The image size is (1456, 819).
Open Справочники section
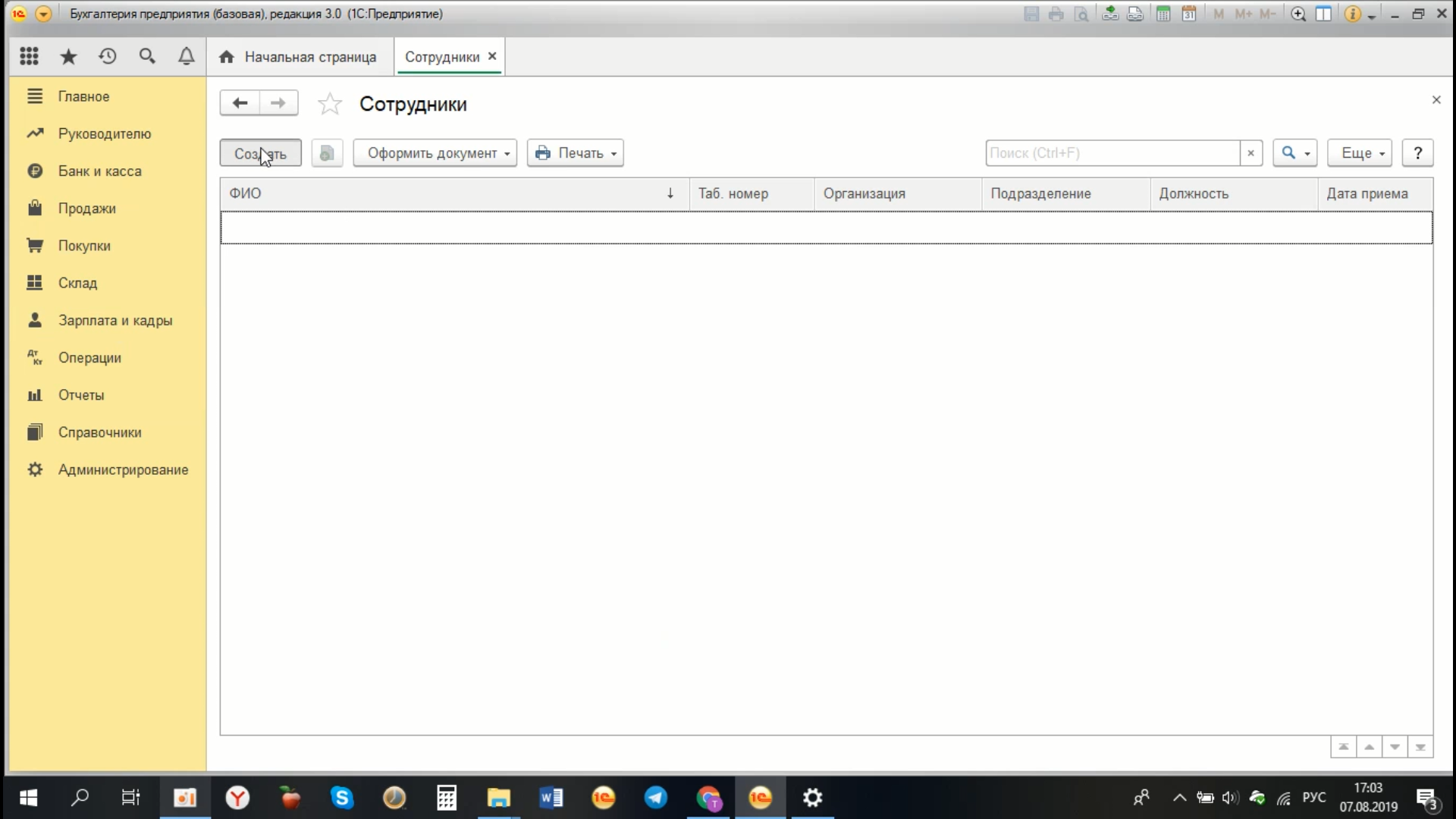[100, 432]
